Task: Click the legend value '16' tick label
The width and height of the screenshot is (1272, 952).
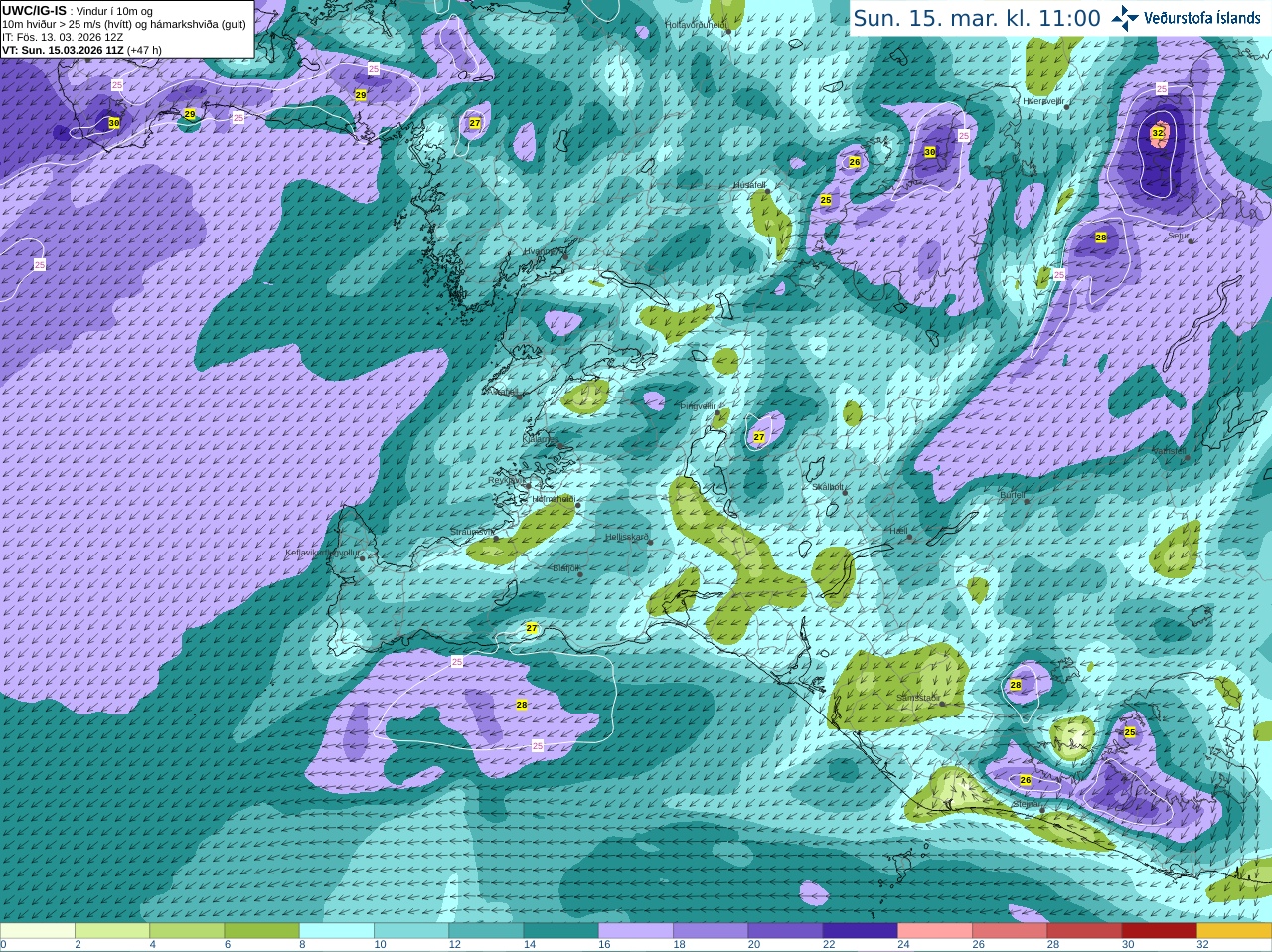Action: click(604, 945)
